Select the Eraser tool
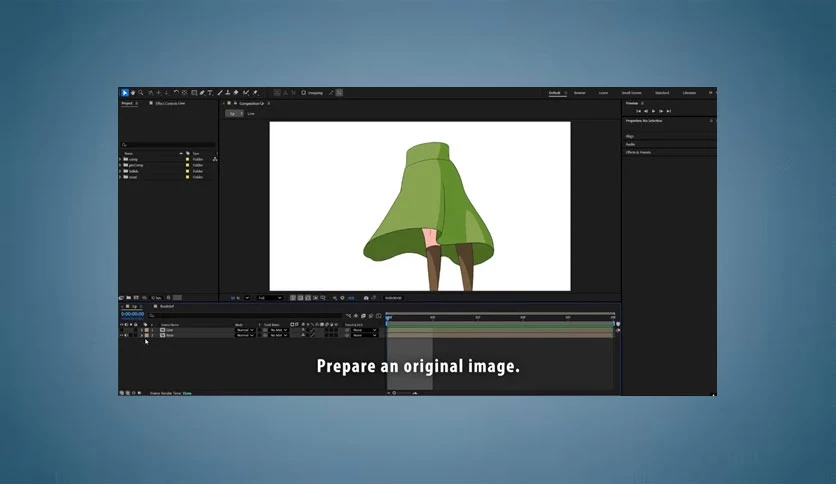 tap(236, 93)
